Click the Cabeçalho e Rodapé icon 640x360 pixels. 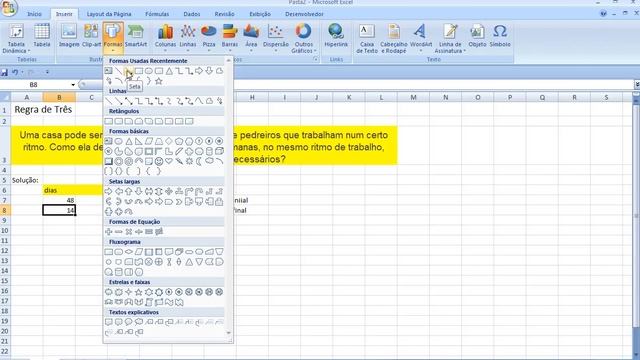point(393,38)
